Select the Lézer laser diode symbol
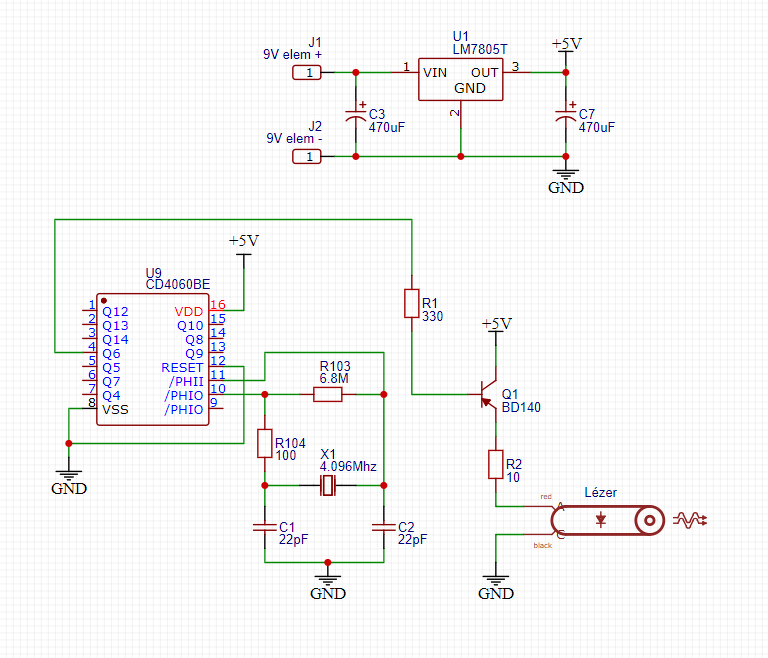The image size is (768, 658). (607, 520)
